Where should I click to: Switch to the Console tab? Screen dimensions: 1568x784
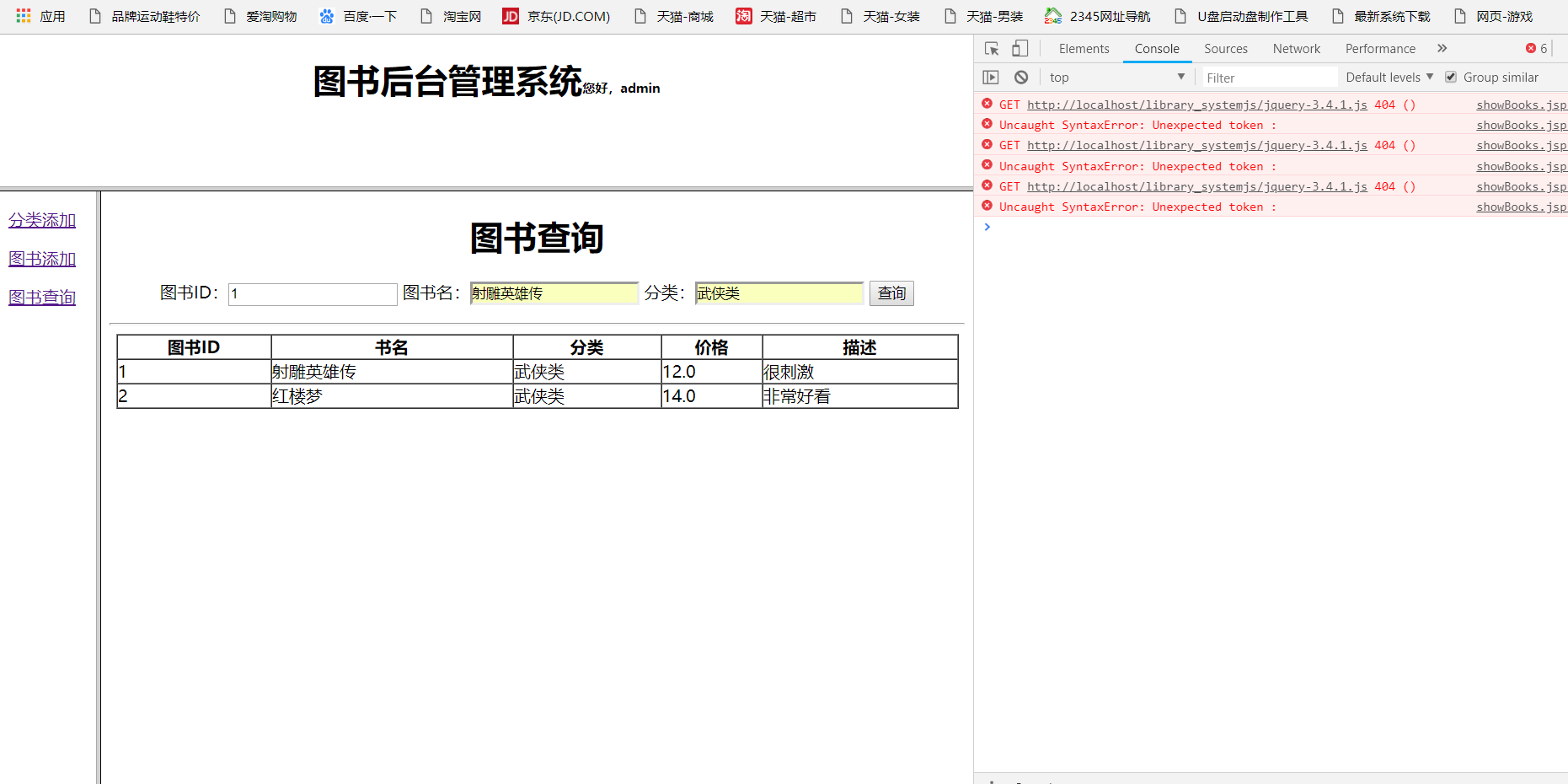[1157, 49]
